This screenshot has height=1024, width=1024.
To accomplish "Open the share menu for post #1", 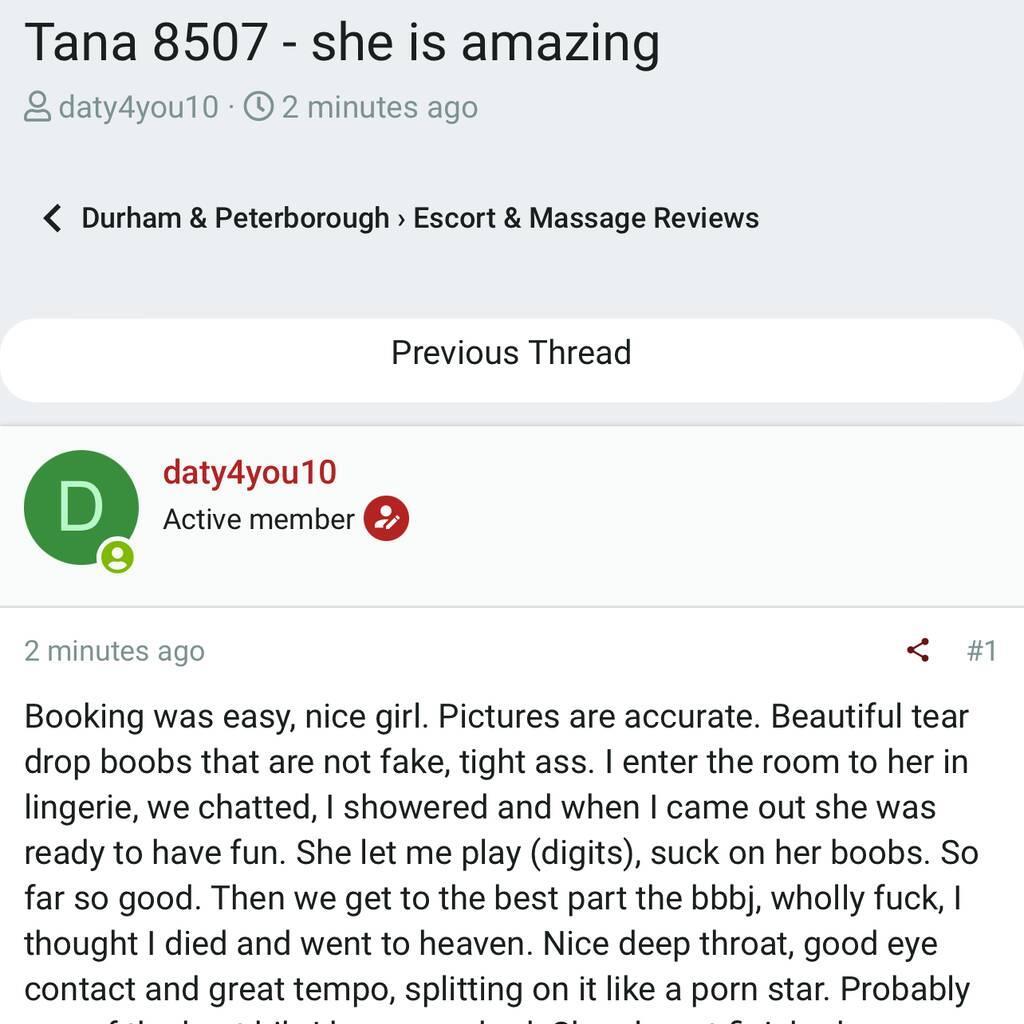I will tap(919, 650).
